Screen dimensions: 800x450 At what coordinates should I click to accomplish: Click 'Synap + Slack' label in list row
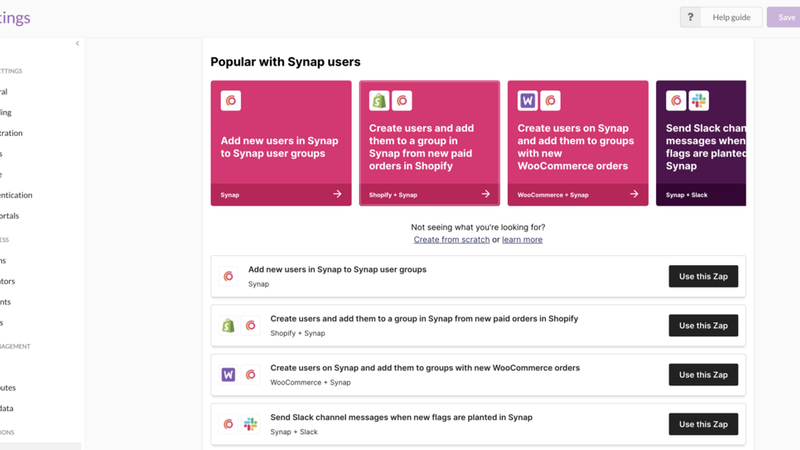294,432
